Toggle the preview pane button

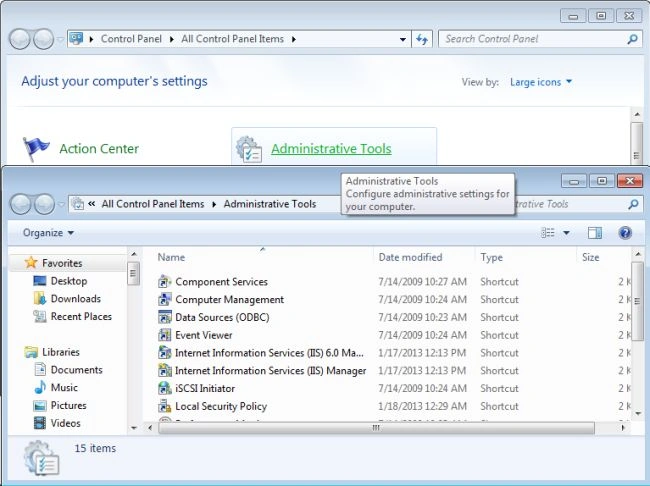(595, 233)
